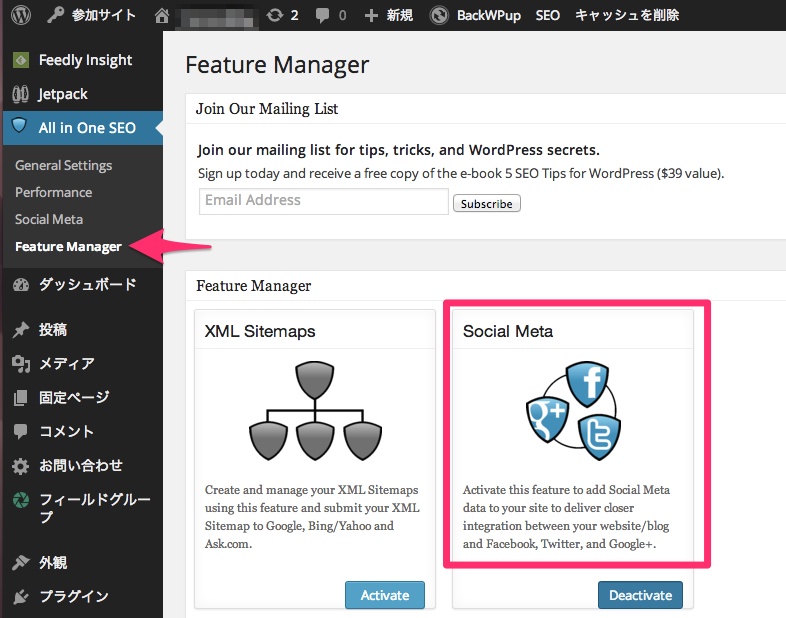This screenshot has height=618, width=786.
Task: Click the お問い合わせ gear icon
Action: (21, 466)
